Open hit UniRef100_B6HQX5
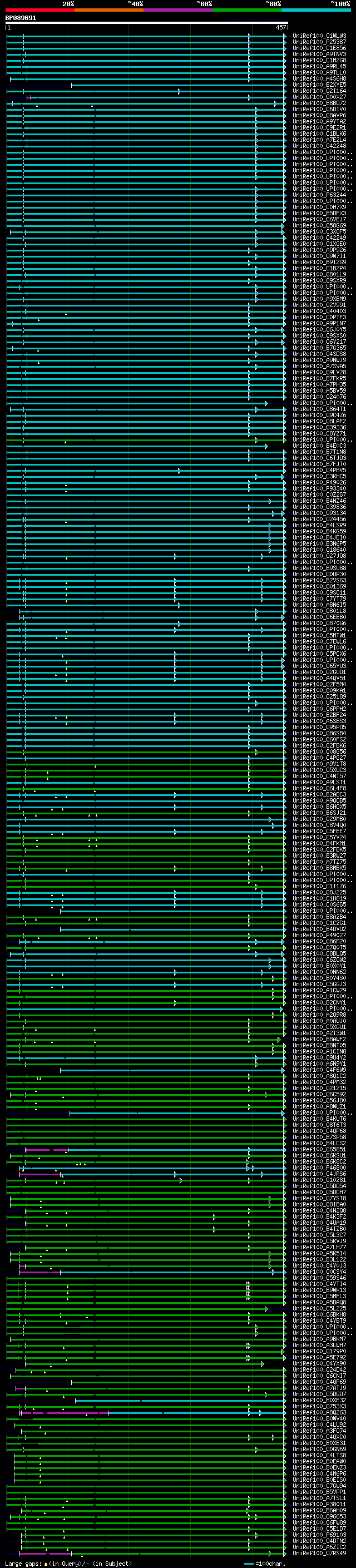This screenshot has width=356, height=1568. [319, 807]
